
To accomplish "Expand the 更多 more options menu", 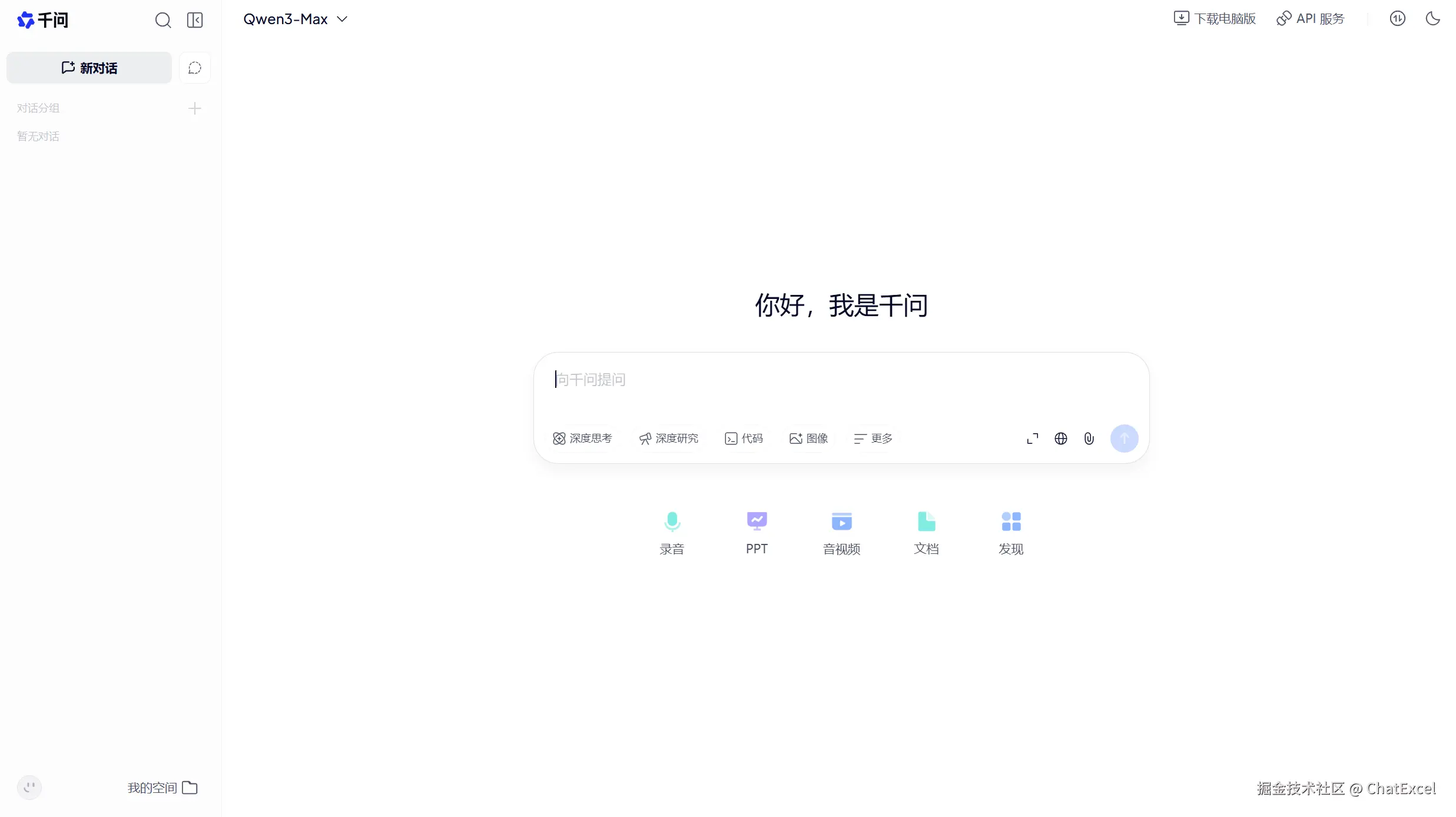I will pyautogui.click(x=873, y=439).
